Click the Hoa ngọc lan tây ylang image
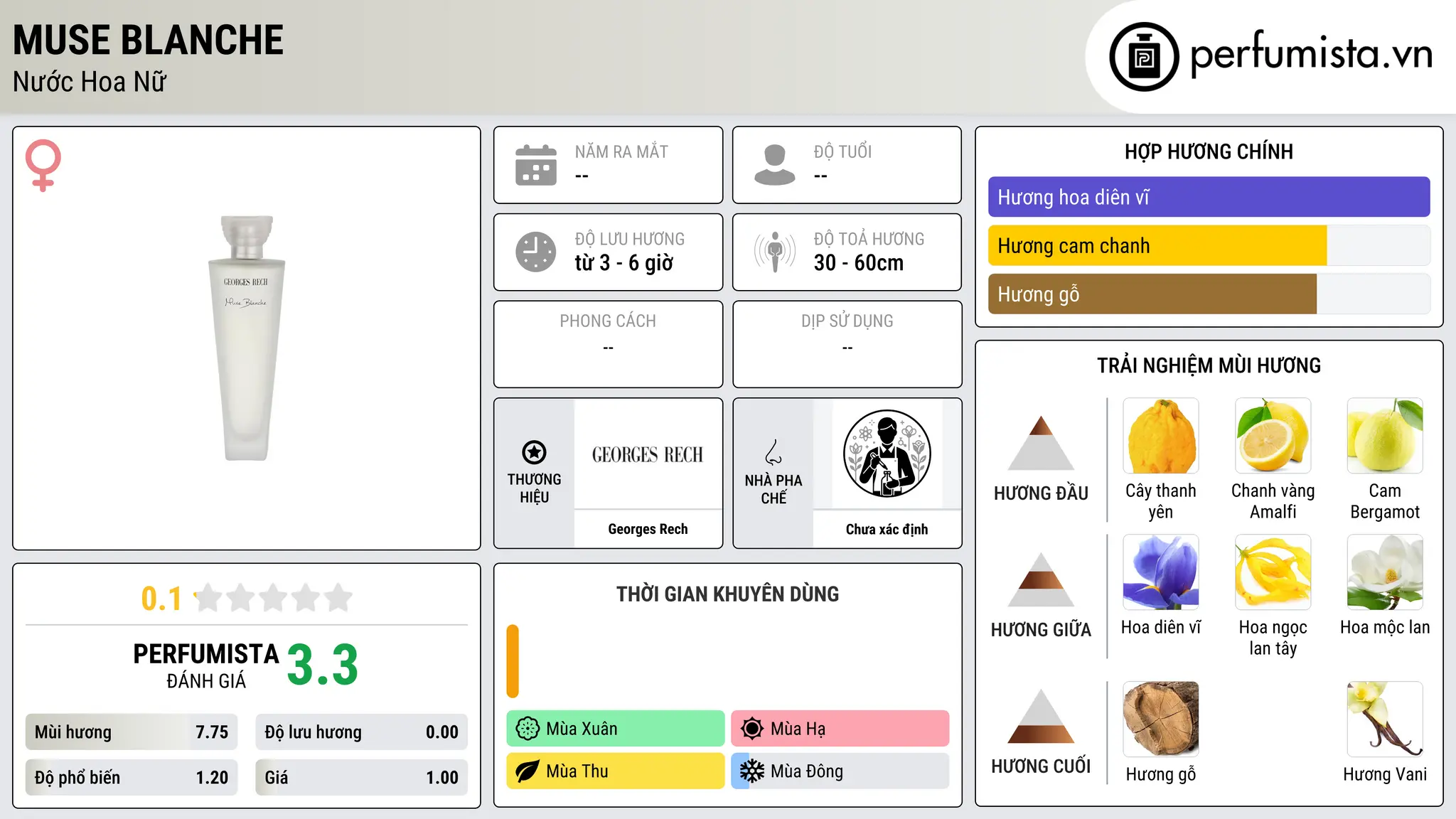This screenshot has height=819, width=1456. coord(1273,572)
